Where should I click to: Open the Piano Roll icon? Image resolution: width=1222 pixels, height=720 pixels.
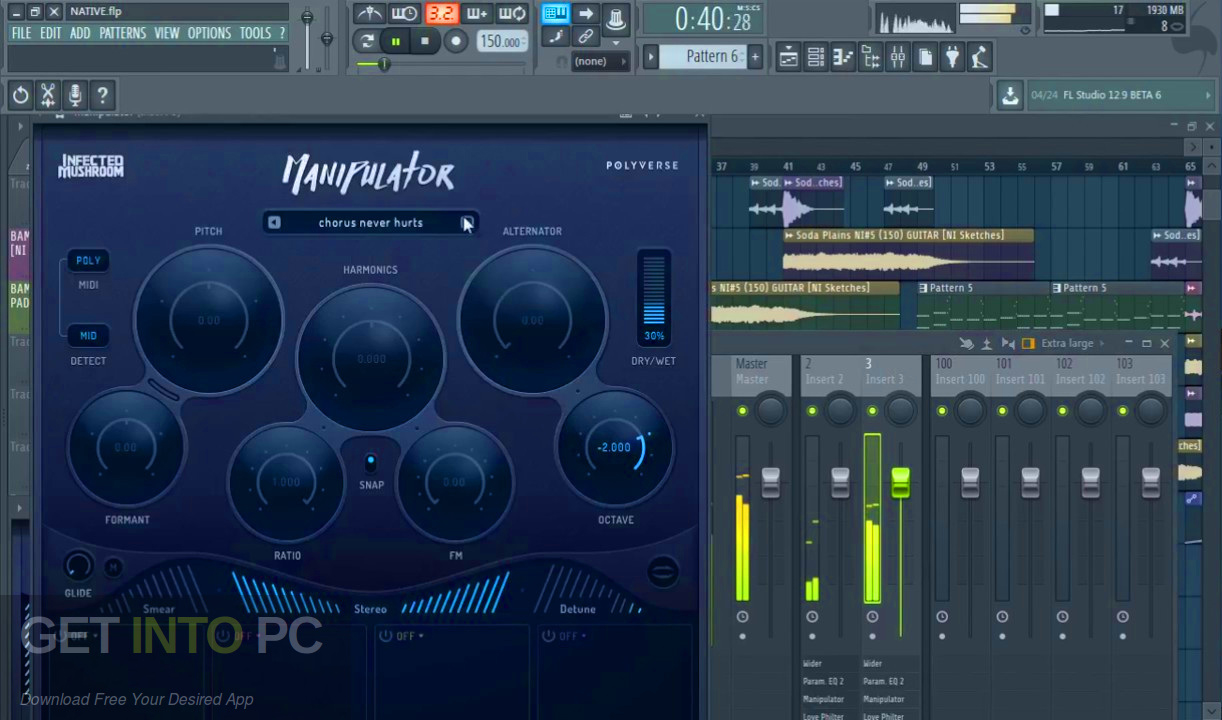pyautogui.click(x=843, y=58)
